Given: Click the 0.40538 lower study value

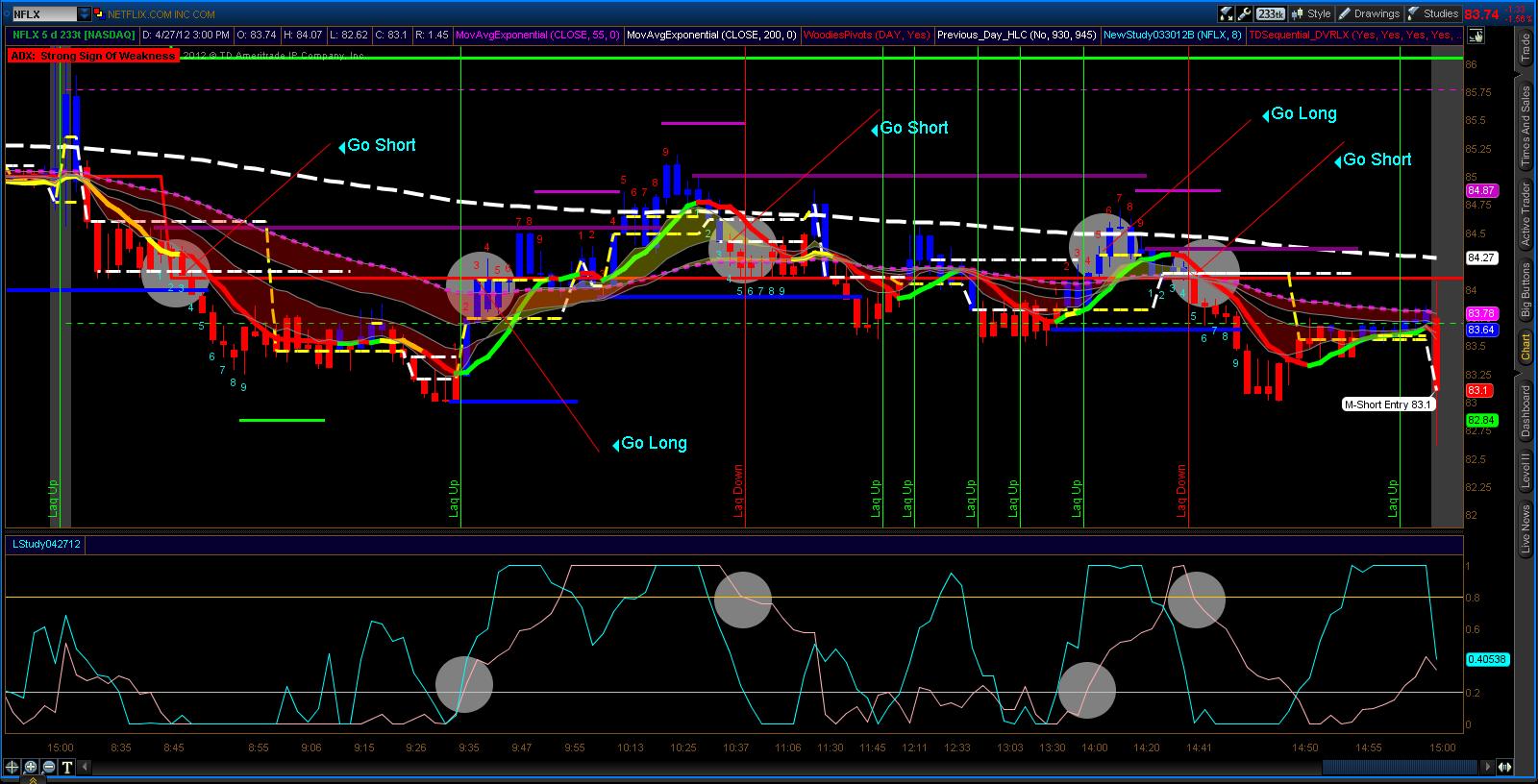Looking at the screenshot, I should [x=1487, y=659].
